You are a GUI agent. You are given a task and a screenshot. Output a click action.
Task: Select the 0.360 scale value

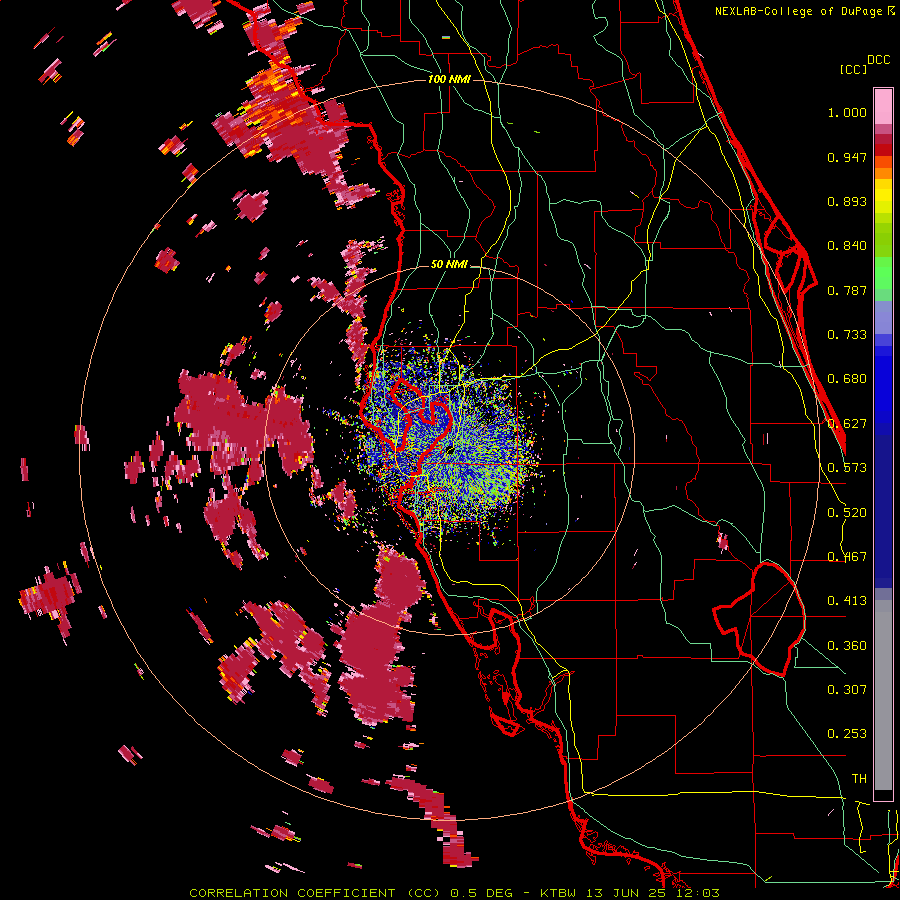click(x=847, y=646)
